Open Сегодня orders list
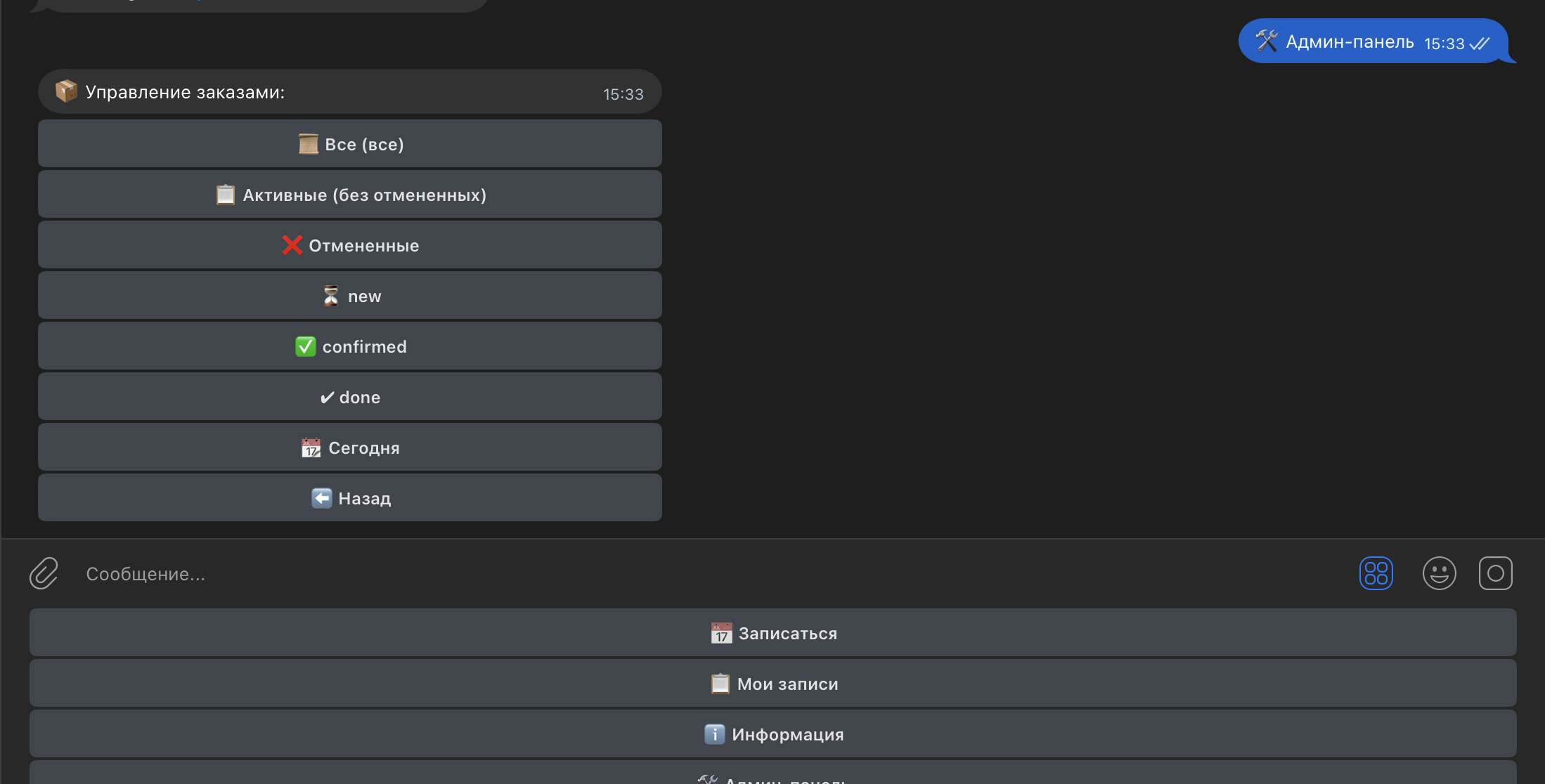 click(x=350, y=447)
